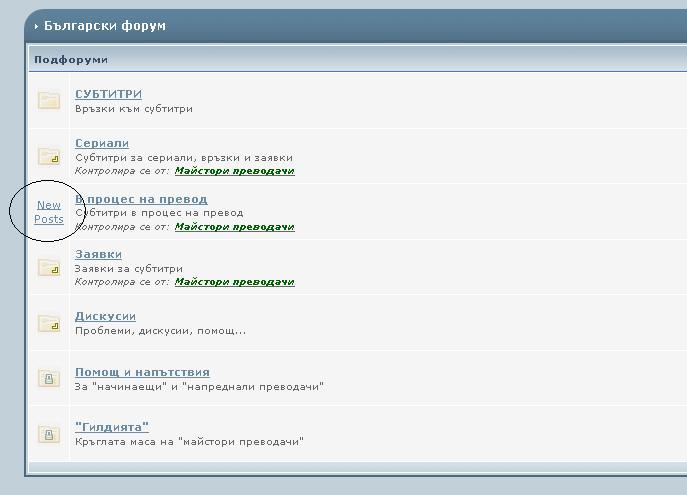The width and height of the screenshot is (687, 495).
Task: Click the folder icon next to Сериали
Action: pyautogui.click(x=49, y=156)
